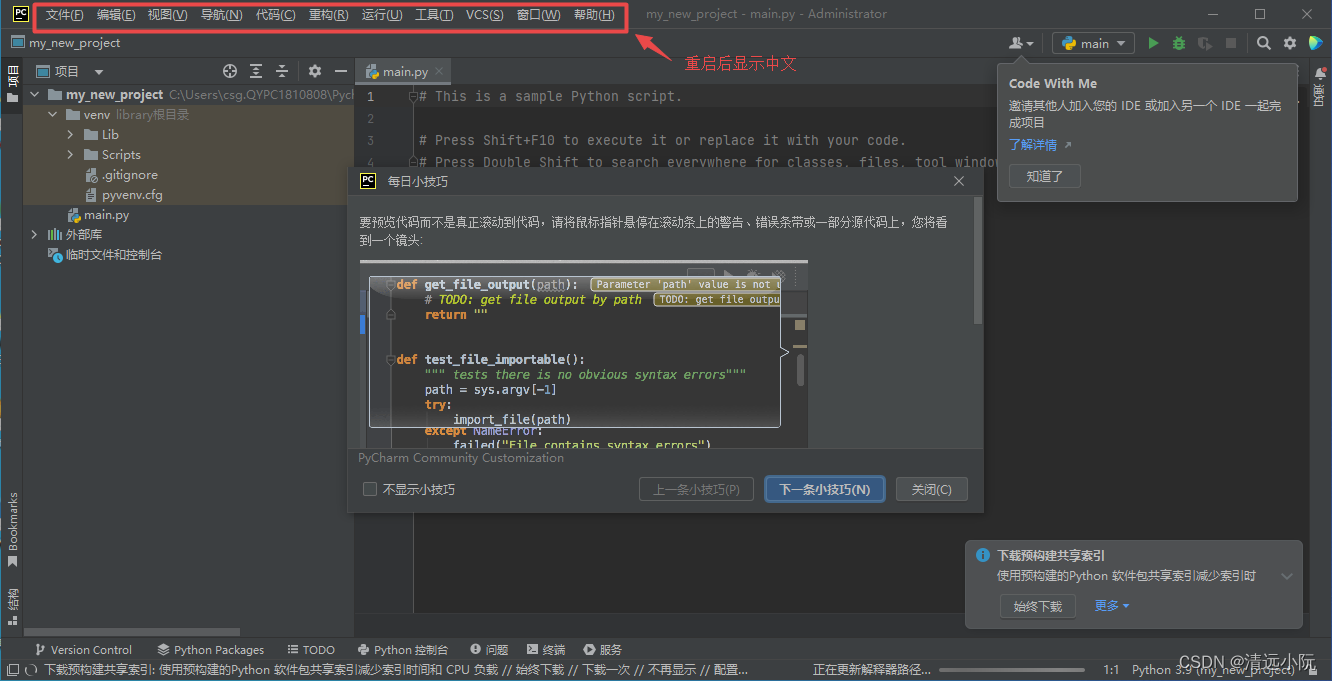The height and width of the screenshot is (681, 1332).
Task: Open the 编辑(E) menu
Action: tap(116, 15)
